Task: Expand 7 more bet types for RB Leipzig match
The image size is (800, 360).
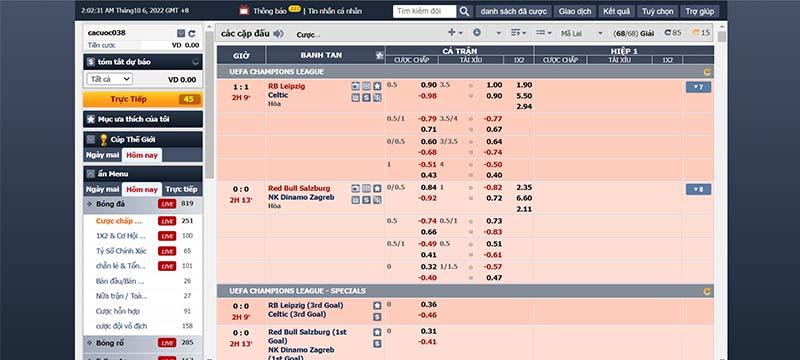Action: (698, 87)
